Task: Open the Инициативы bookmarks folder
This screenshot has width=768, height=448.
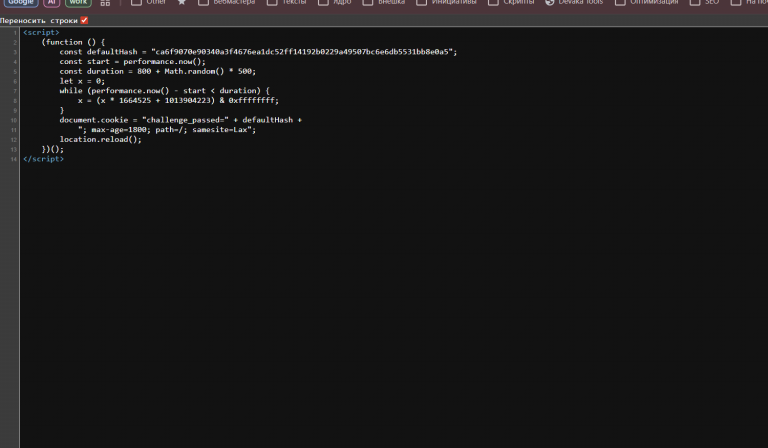Action: pos(447,2)
